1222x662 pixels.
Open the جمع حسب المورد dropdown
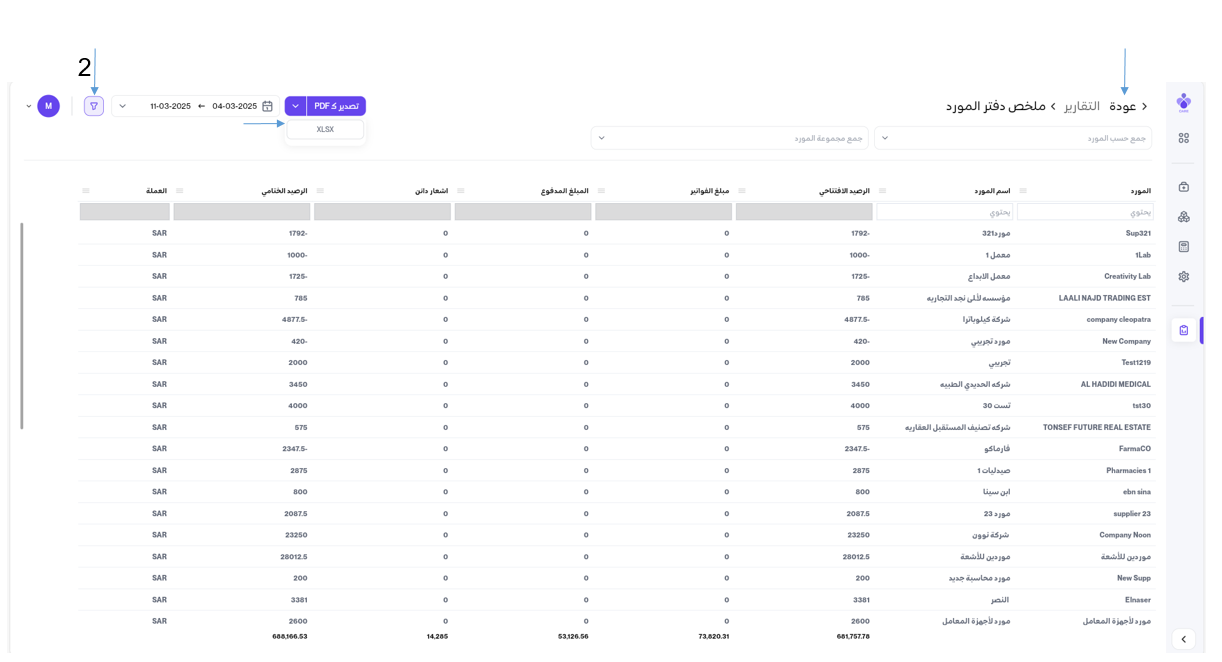1012,138
